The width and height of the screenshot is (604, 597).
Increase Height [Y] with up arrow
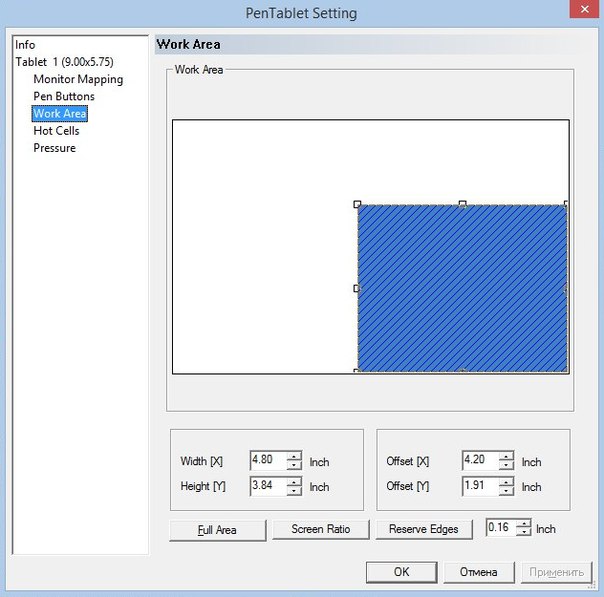click(294, 481)
